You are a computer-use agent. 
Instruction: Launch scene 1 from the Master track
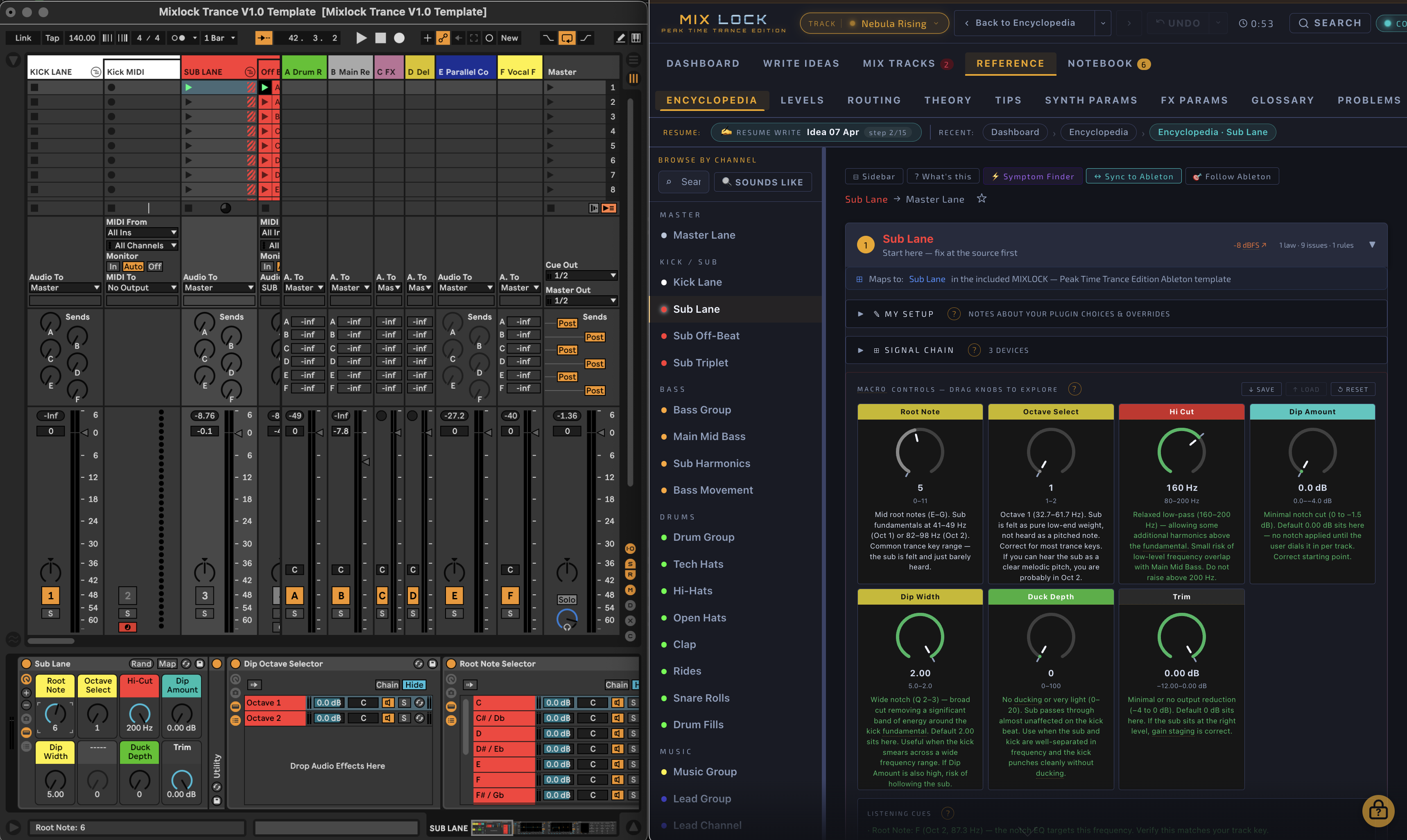point(550,87)
